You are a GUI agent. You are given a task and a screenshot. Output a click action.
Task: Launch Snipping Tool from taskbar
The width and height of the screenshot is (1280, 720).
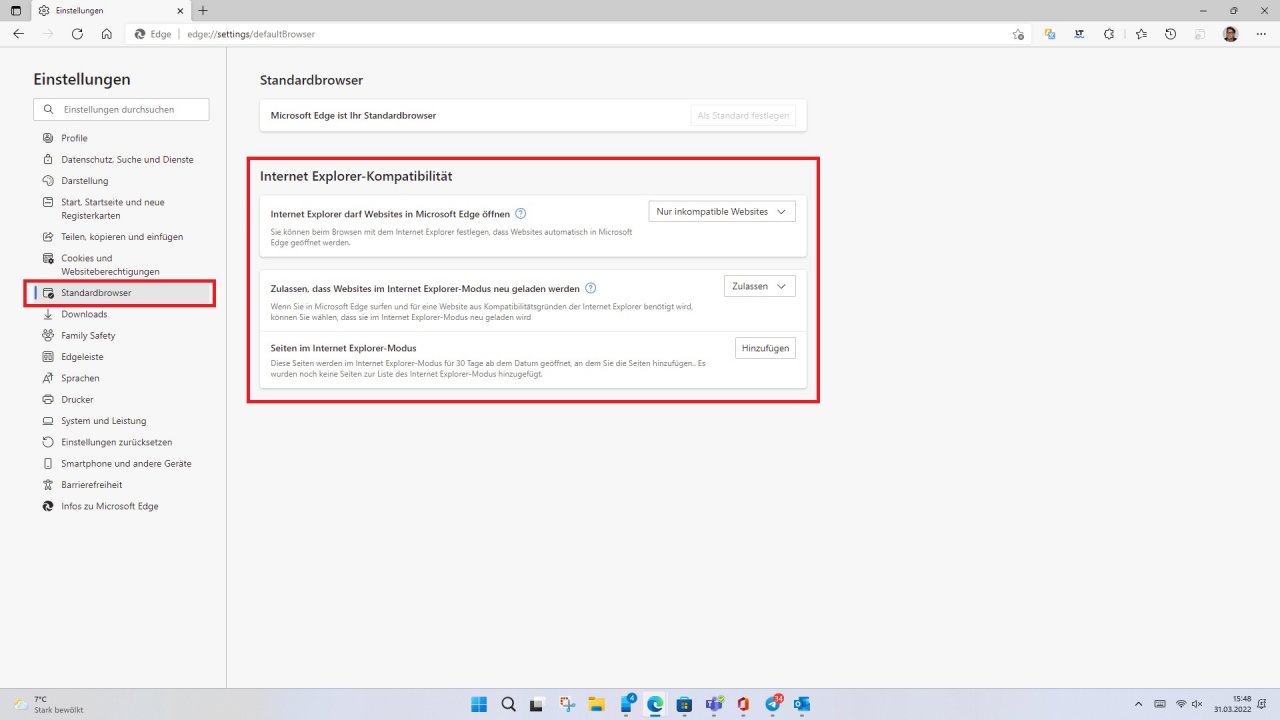pyautogui.click(x=567, y=704)
